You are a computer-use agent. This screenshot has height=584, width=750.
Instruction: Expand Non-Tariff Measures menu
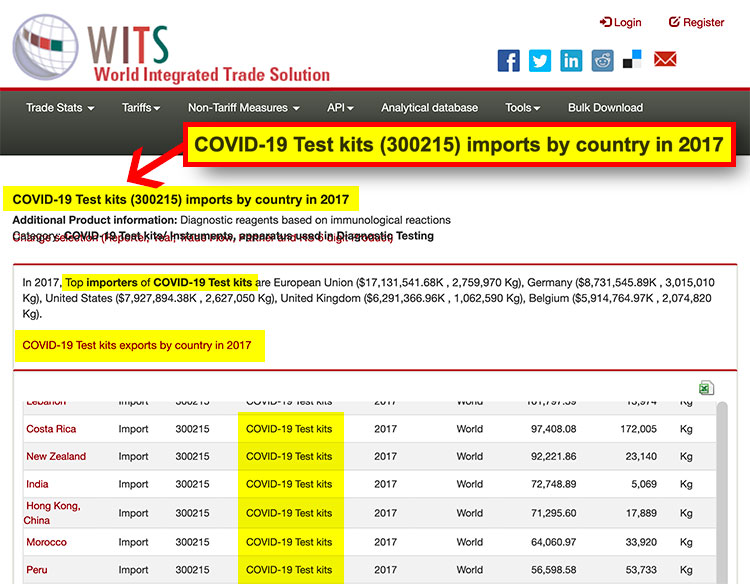pyautogui.click(x=244, y=108)
